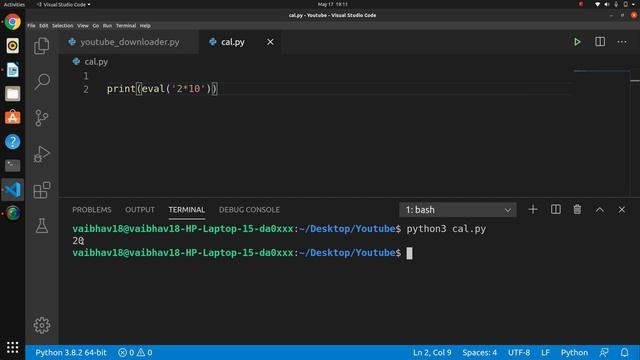Image resolution: width=640 pixels, height=360 pixels.
Task: Select the TERMINAL panel tab
Action: click(x=187, y=210)
